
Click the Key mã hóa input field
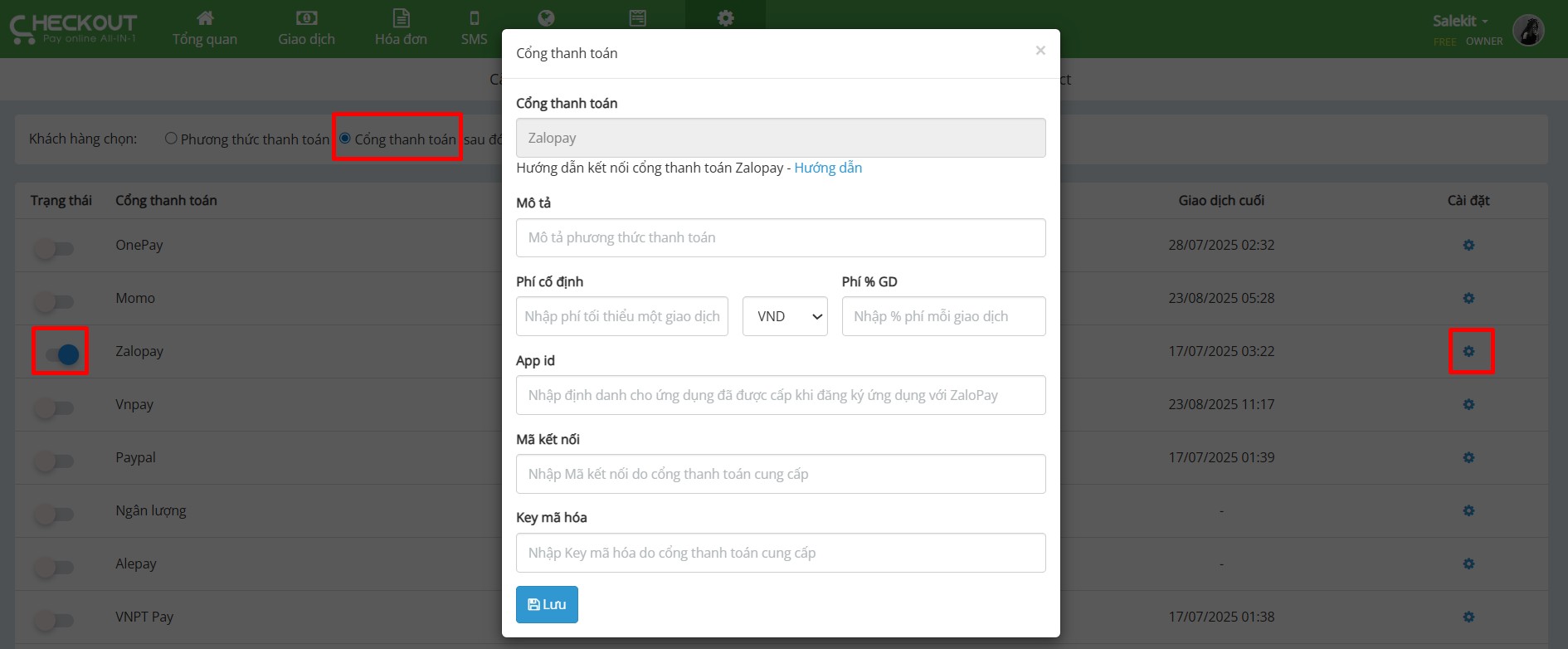tap(781, 553)
